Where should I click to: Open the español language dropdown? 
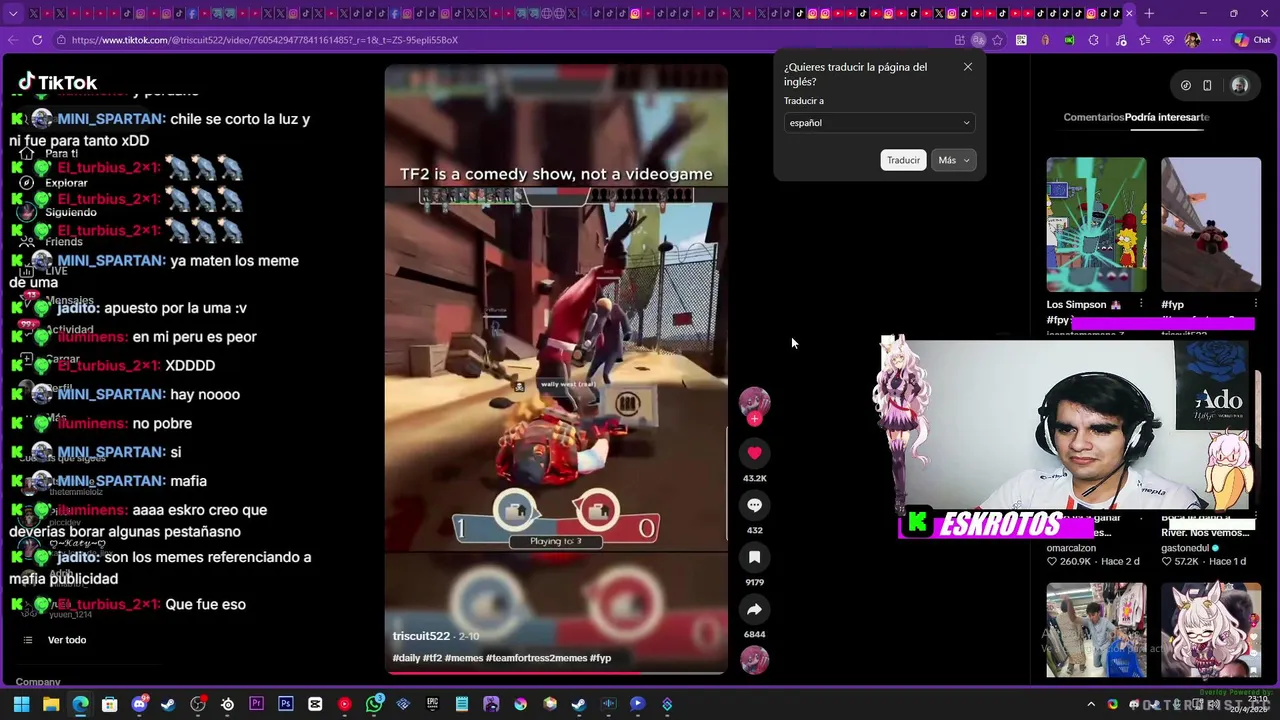[x=879, y=123]
